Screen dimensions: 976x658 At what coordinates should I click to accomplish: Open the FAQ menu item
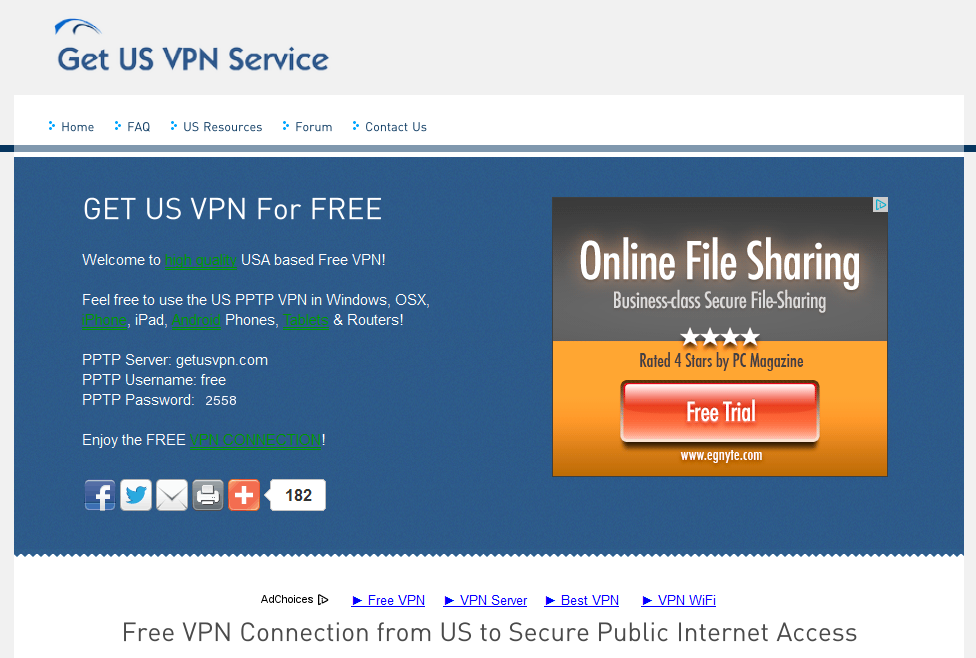click(132, 127)
